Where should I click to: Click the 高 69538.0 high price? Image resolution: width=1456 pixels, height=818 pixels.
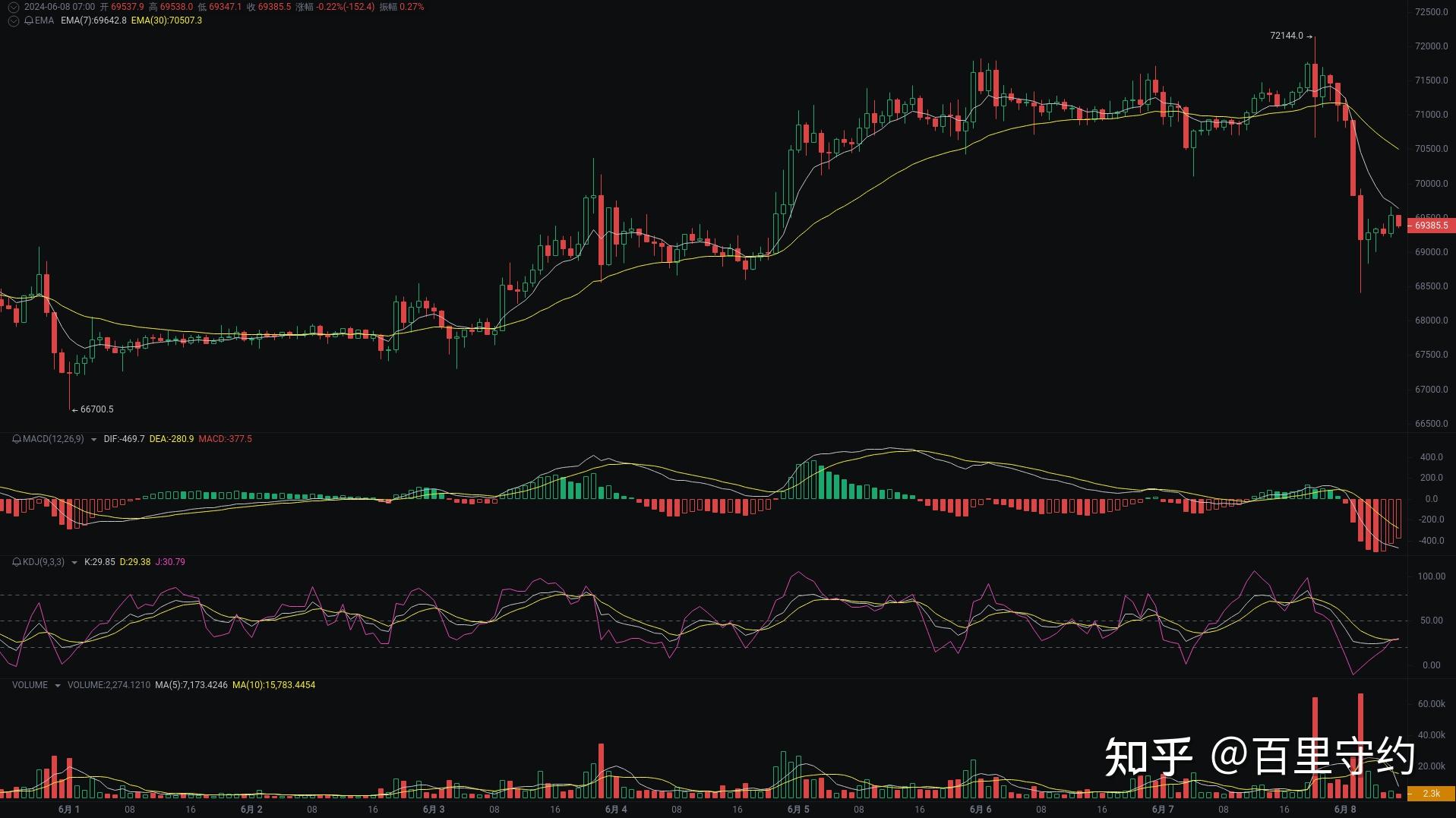[x=171, y=7]
